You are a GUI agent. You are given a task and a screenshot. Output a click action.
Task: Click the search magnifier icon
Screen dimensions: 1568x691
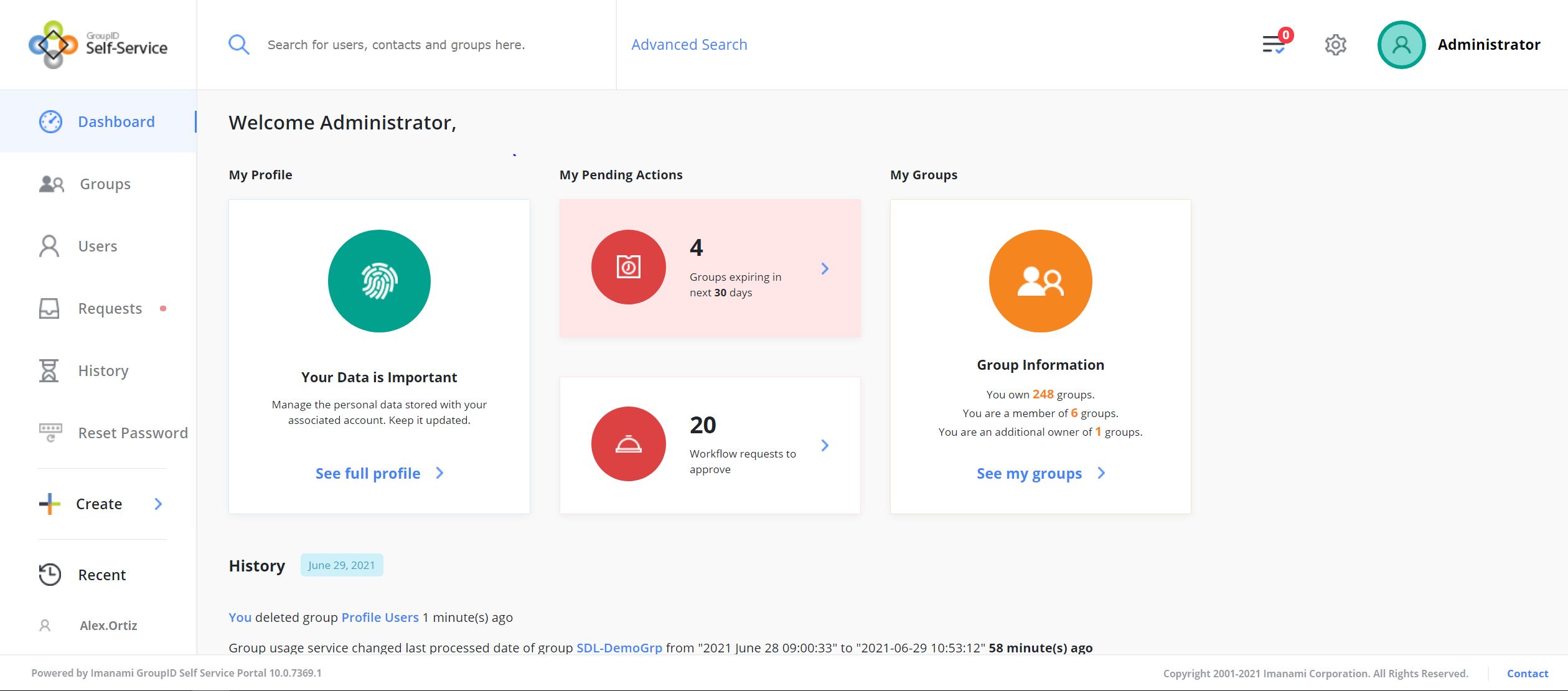coord(238,45)
